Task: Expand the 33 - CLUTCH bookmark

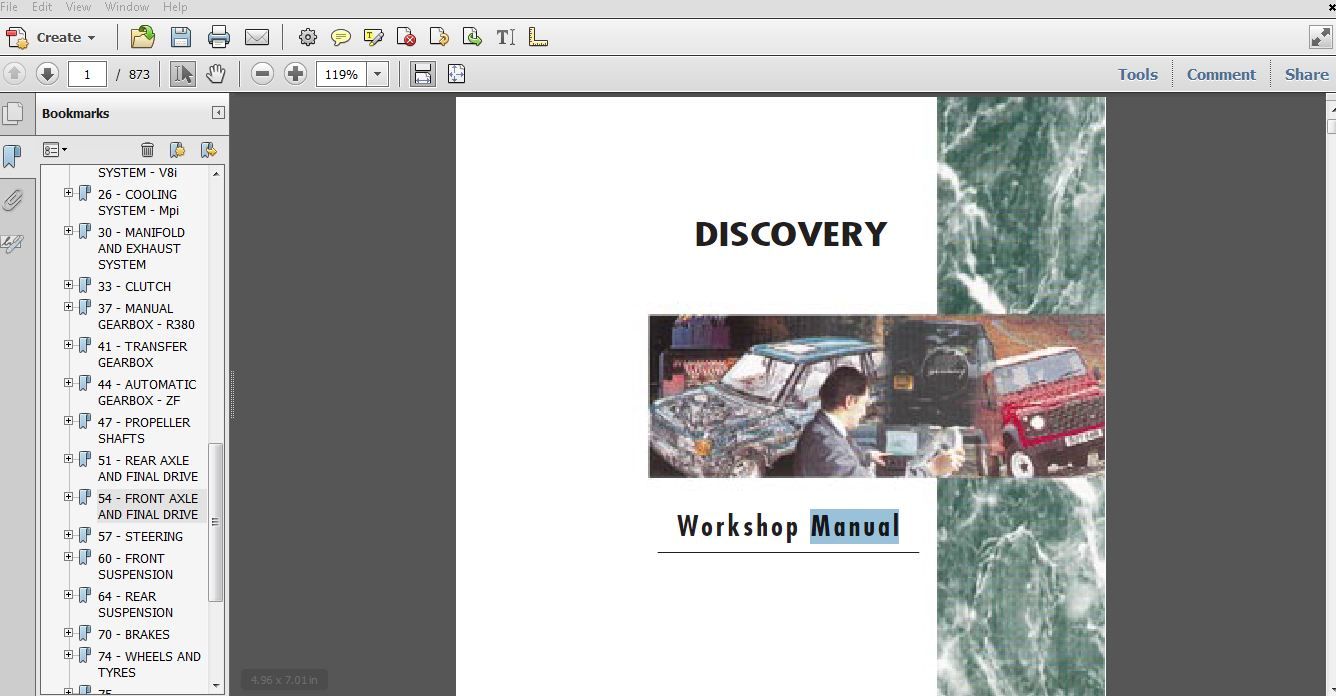Action: pyautogui.click(x=69, y=285)
